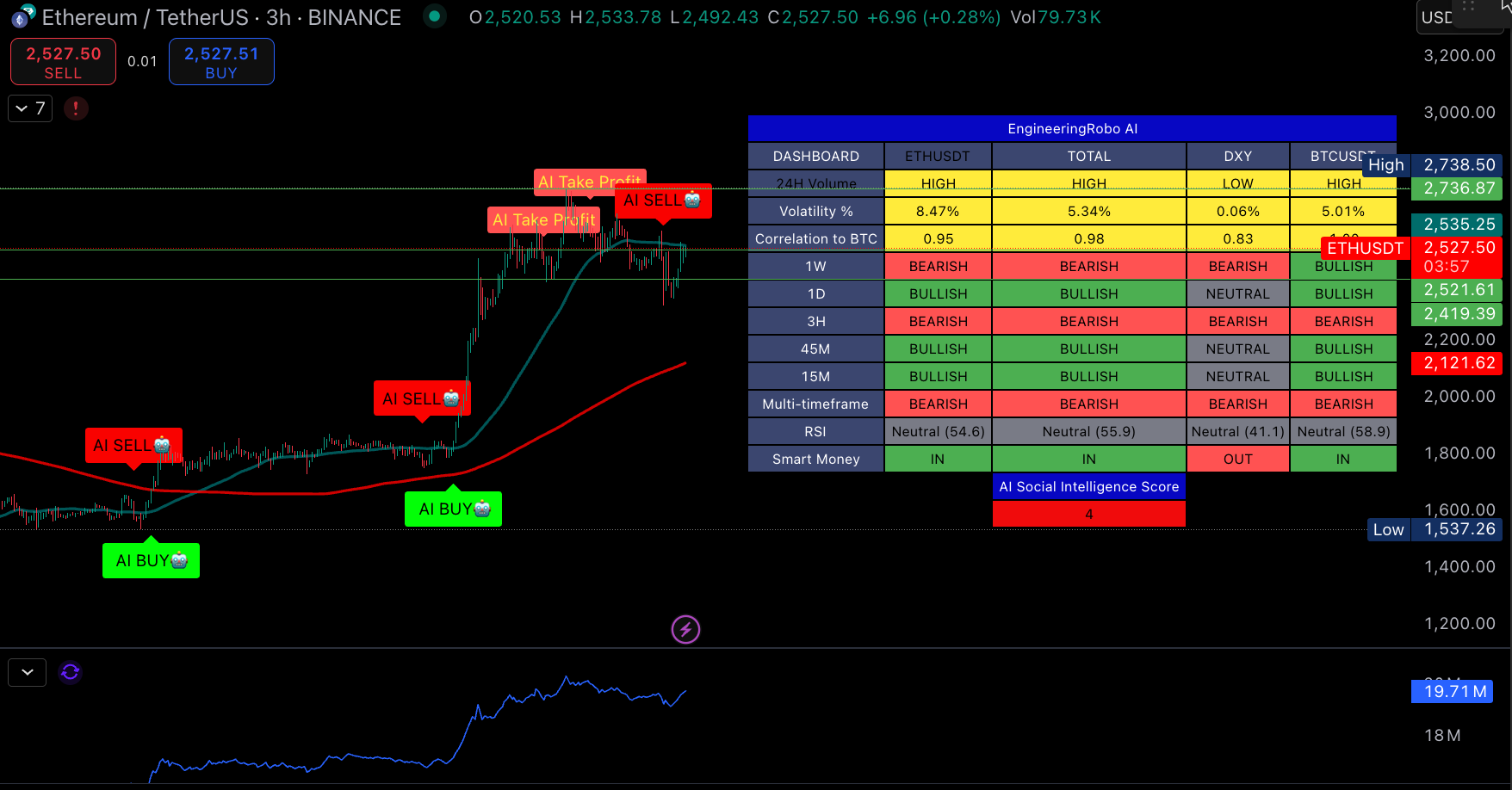Click the DXY column header

click(1238, 156)
